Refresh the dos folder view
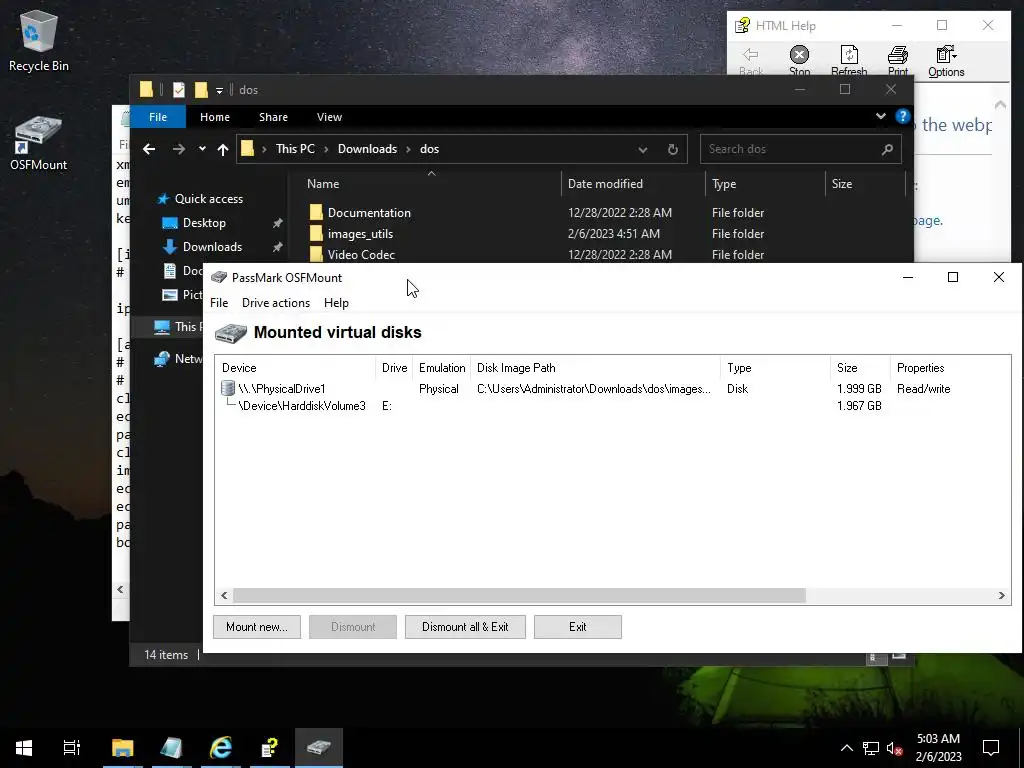This screenshot has width=1024, height=768. (x=673, y=149)
